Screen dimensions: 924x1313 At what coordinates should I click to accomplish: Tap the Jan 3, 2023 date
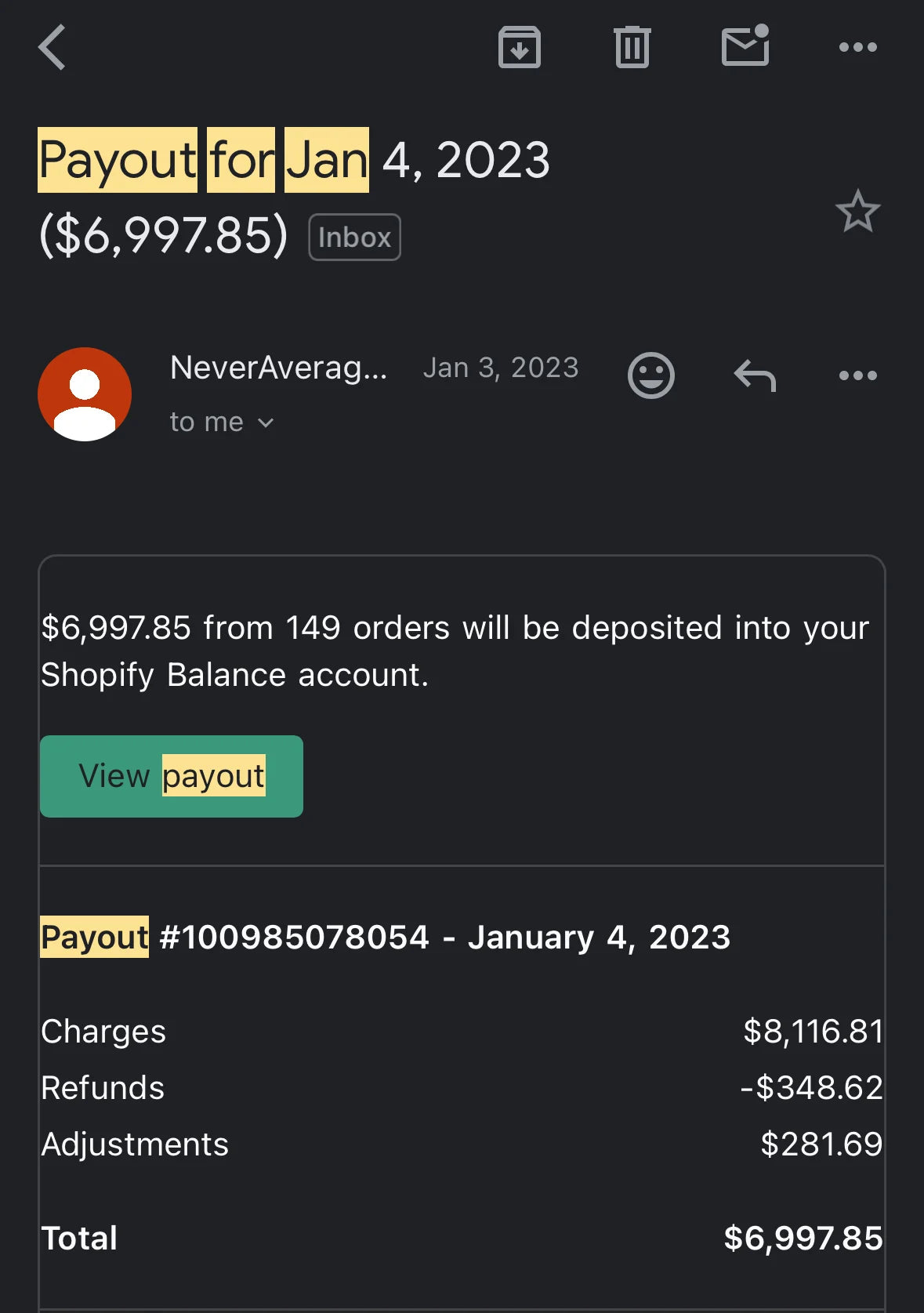pos(501,368)
